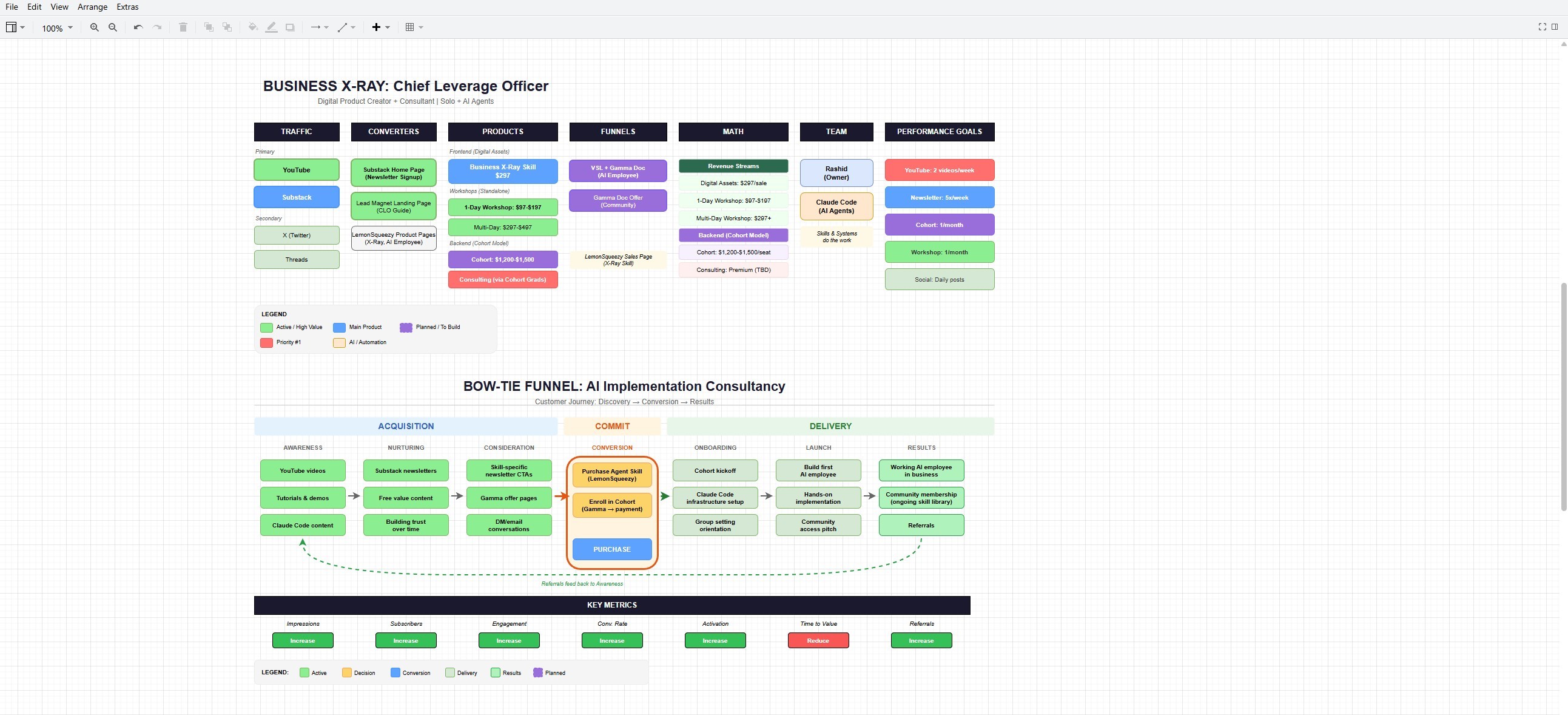Click the line color pencil icon

pyautogui.click(x=272, y=27)
